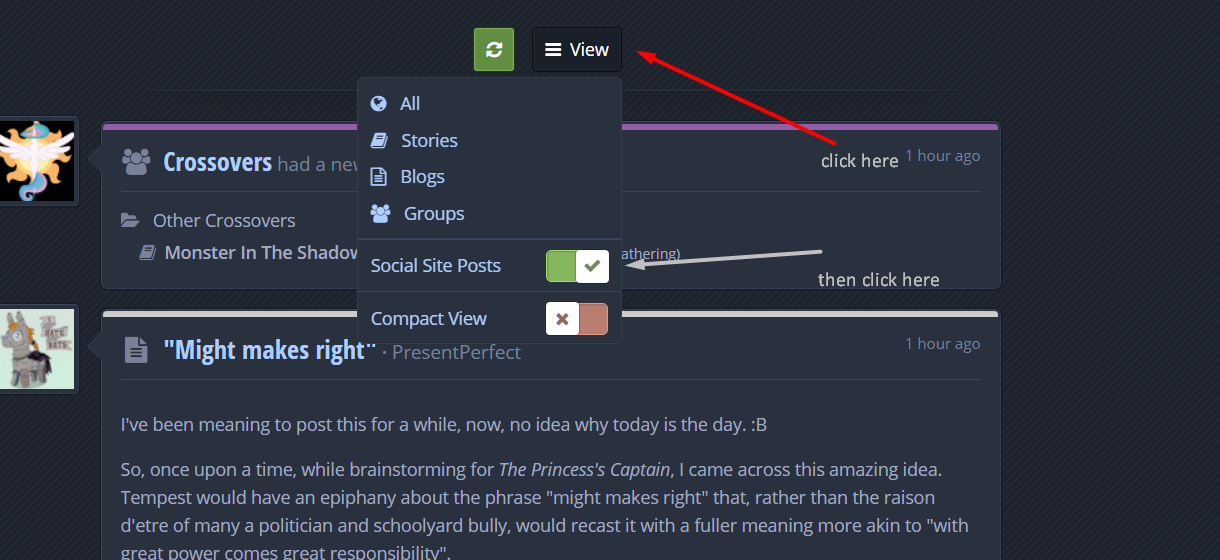Open the "Might makes right" blog post
This screenshot has width=1220, height=560.
click(270, 350)
